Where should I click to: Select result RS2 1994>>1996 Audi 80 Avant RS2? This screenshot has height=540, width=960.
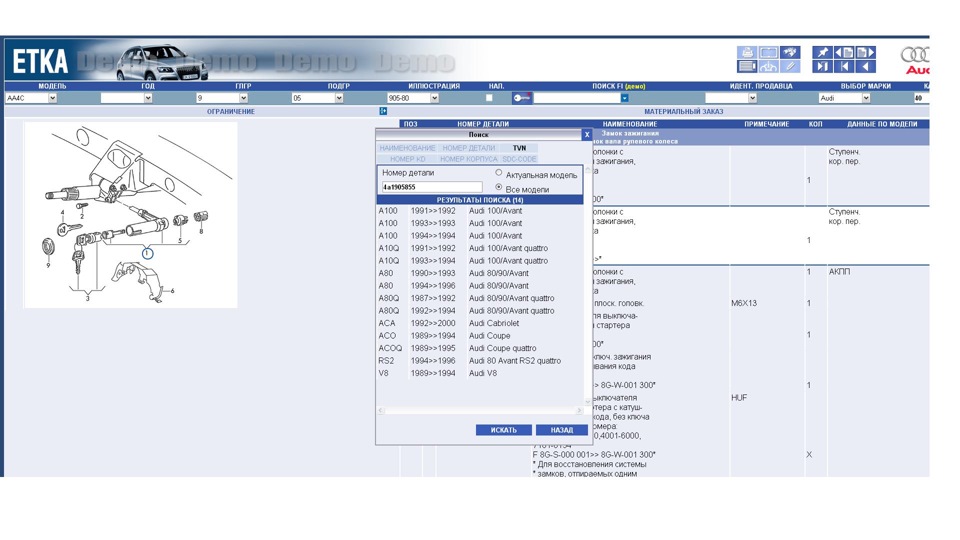coord(479,361)
